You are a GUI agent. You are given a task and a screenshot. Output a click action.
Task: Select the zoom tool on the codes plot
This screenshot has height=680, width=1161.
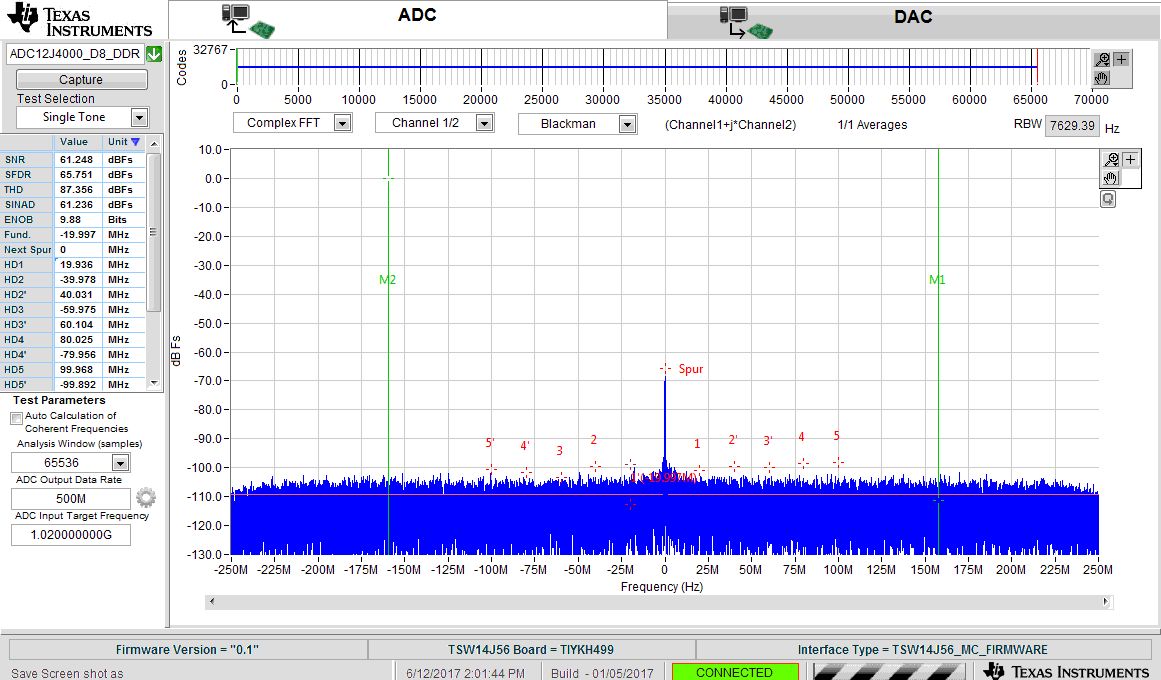tap(1102, 60)
